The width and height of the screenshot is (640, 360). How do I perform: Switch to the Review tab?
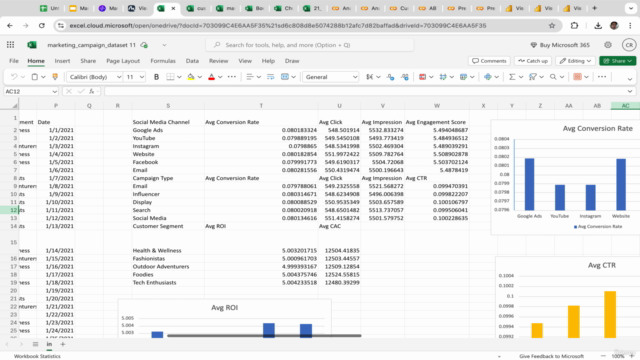[218, 61]
